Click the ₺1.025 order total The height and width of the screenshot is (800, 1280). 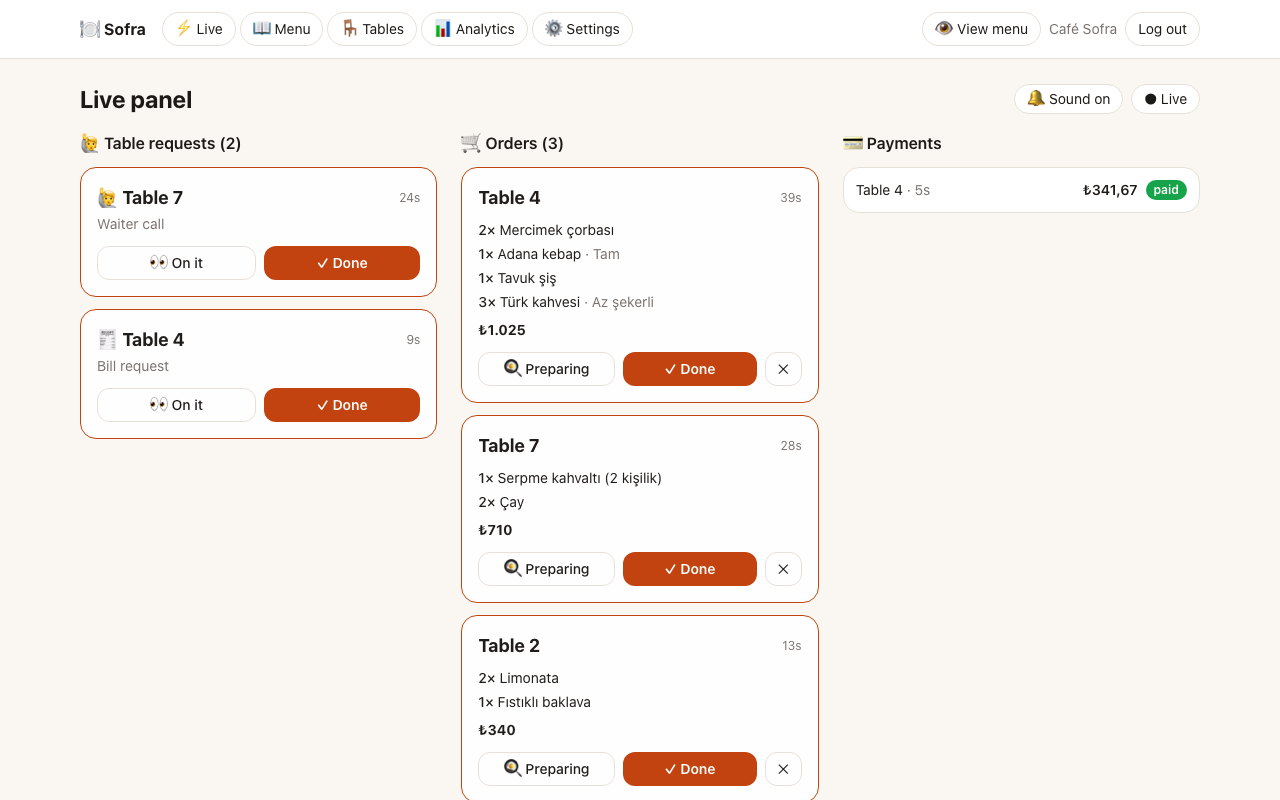pos(502,330)
